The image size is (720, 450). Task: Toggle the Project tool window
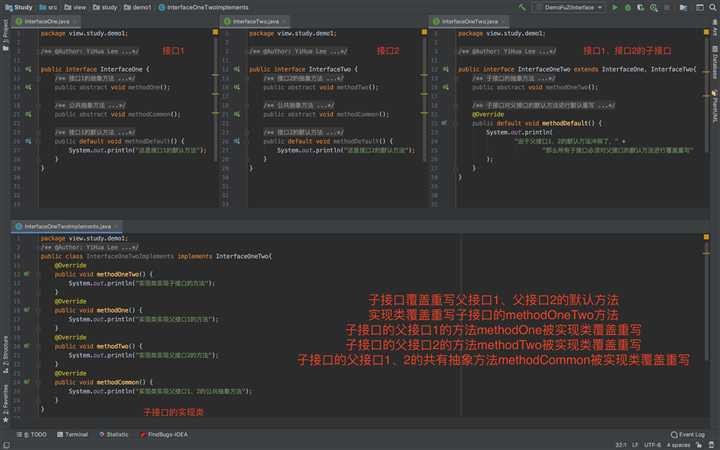pyautogui.click(x=5, y=35)
